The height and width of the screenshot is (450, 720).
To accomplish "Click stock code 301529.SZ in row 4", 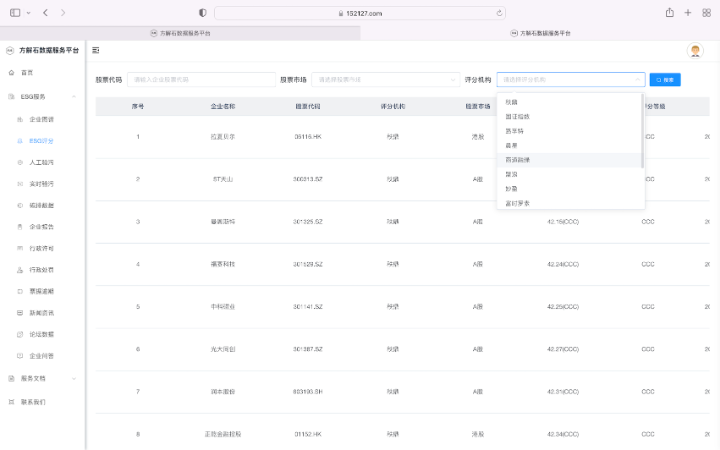I will pos(308,264).
